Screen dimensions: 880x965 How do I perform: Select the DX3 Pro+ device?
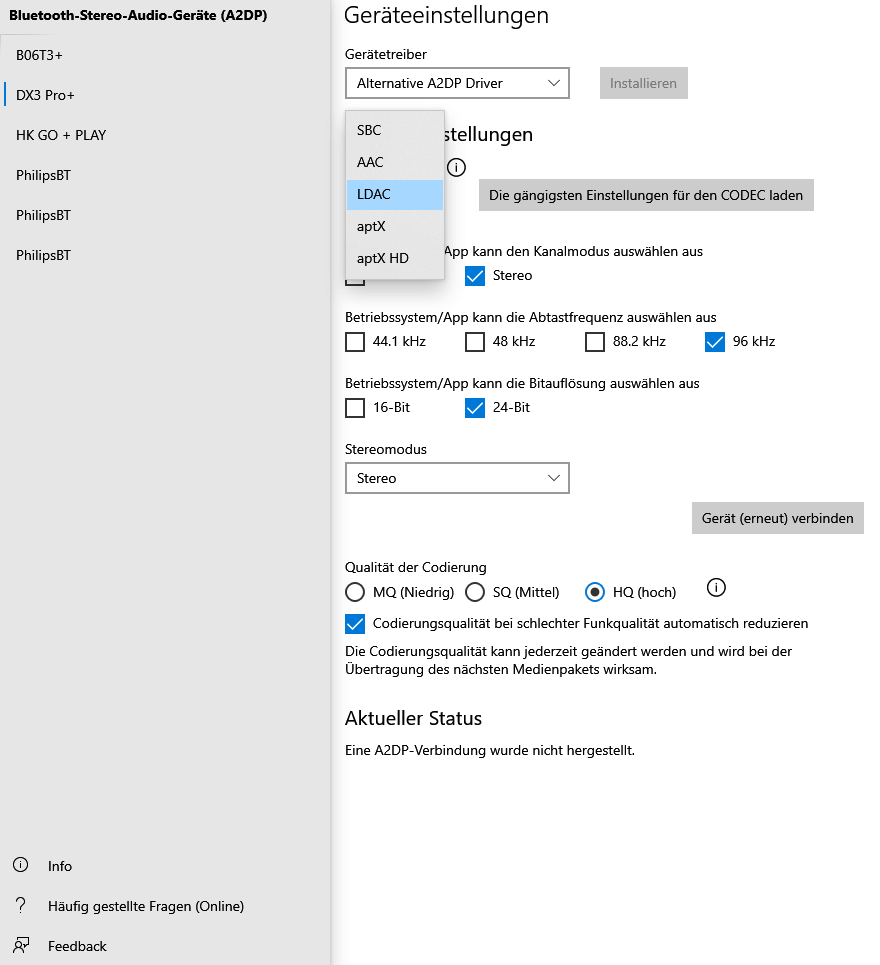(x=165, y=95)
